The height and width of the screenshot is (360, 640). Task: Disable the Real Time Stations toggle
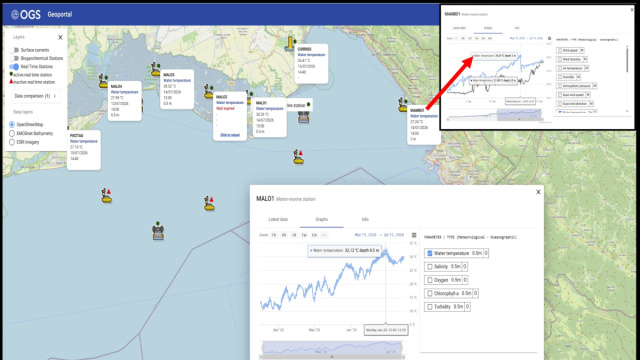point(14,67)
